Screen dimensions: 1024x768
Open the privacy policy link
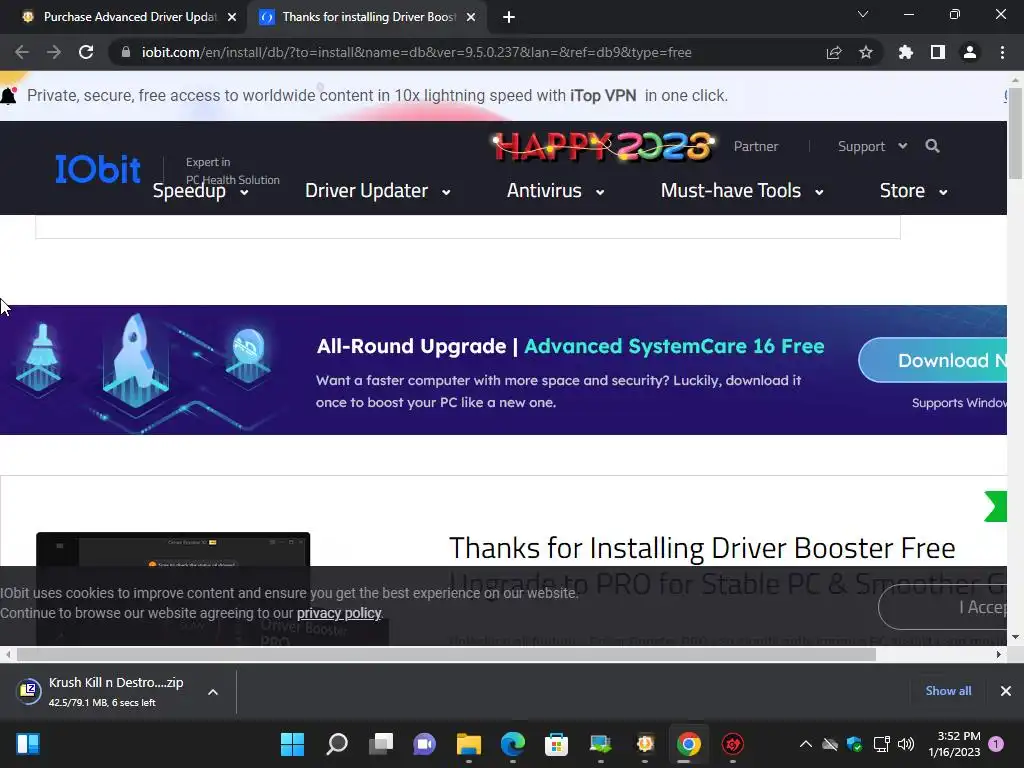point(339,613)
